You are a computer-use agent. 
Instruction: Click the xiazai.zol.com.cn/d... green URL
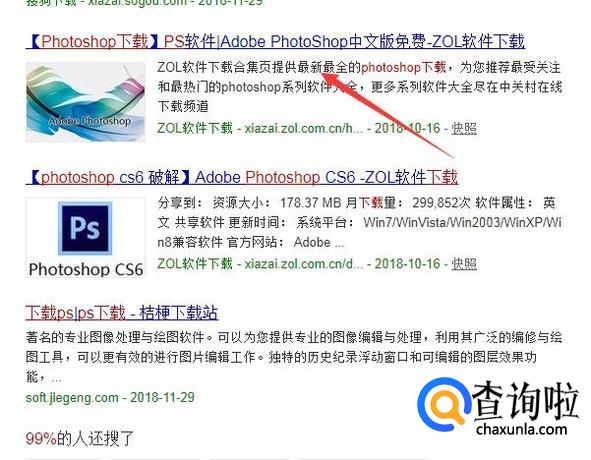(303, 264)
